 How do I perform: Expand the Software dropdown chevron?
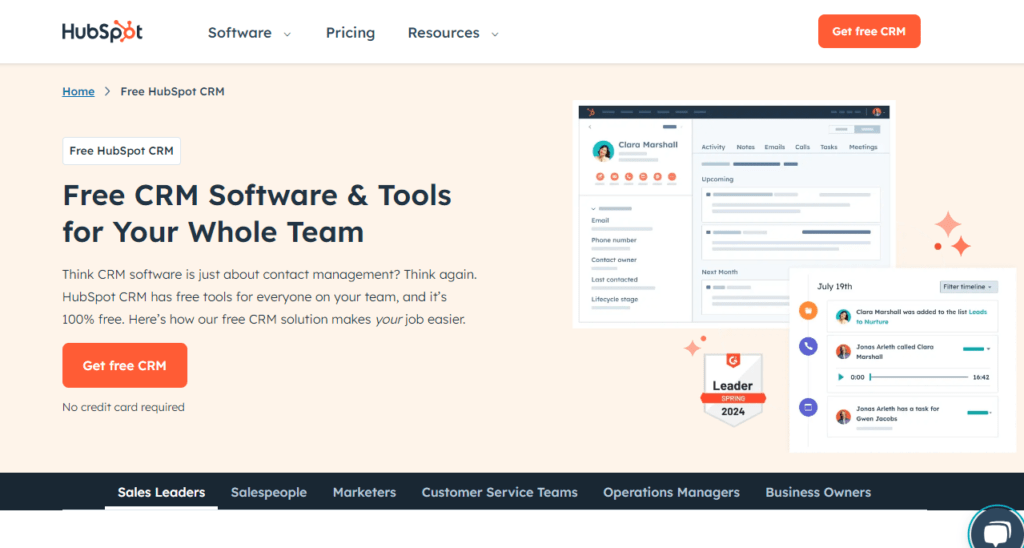coord(287,34)
